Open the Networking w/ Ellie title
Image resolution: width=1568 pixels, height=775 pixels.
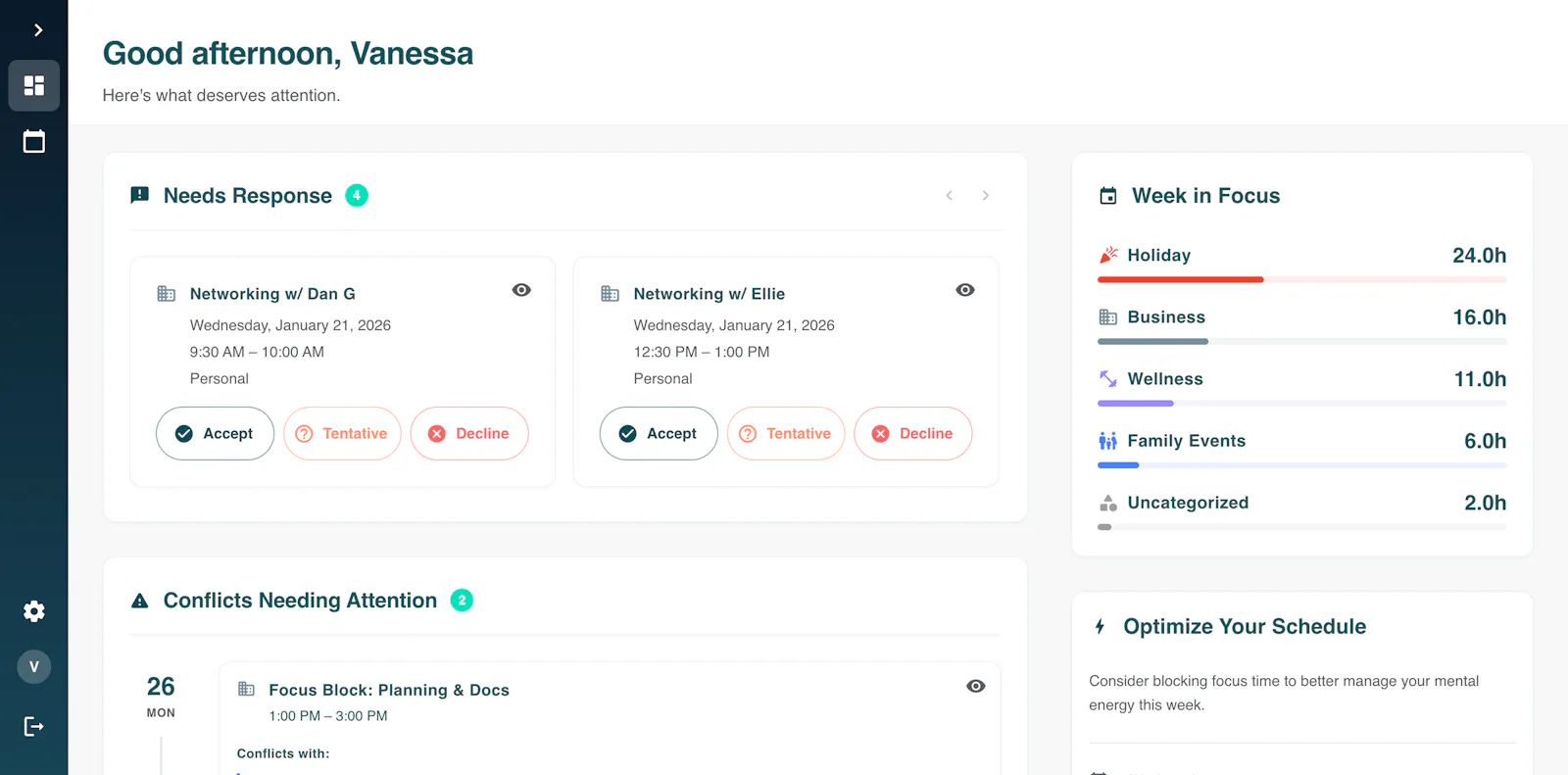[x=710, y=294]
